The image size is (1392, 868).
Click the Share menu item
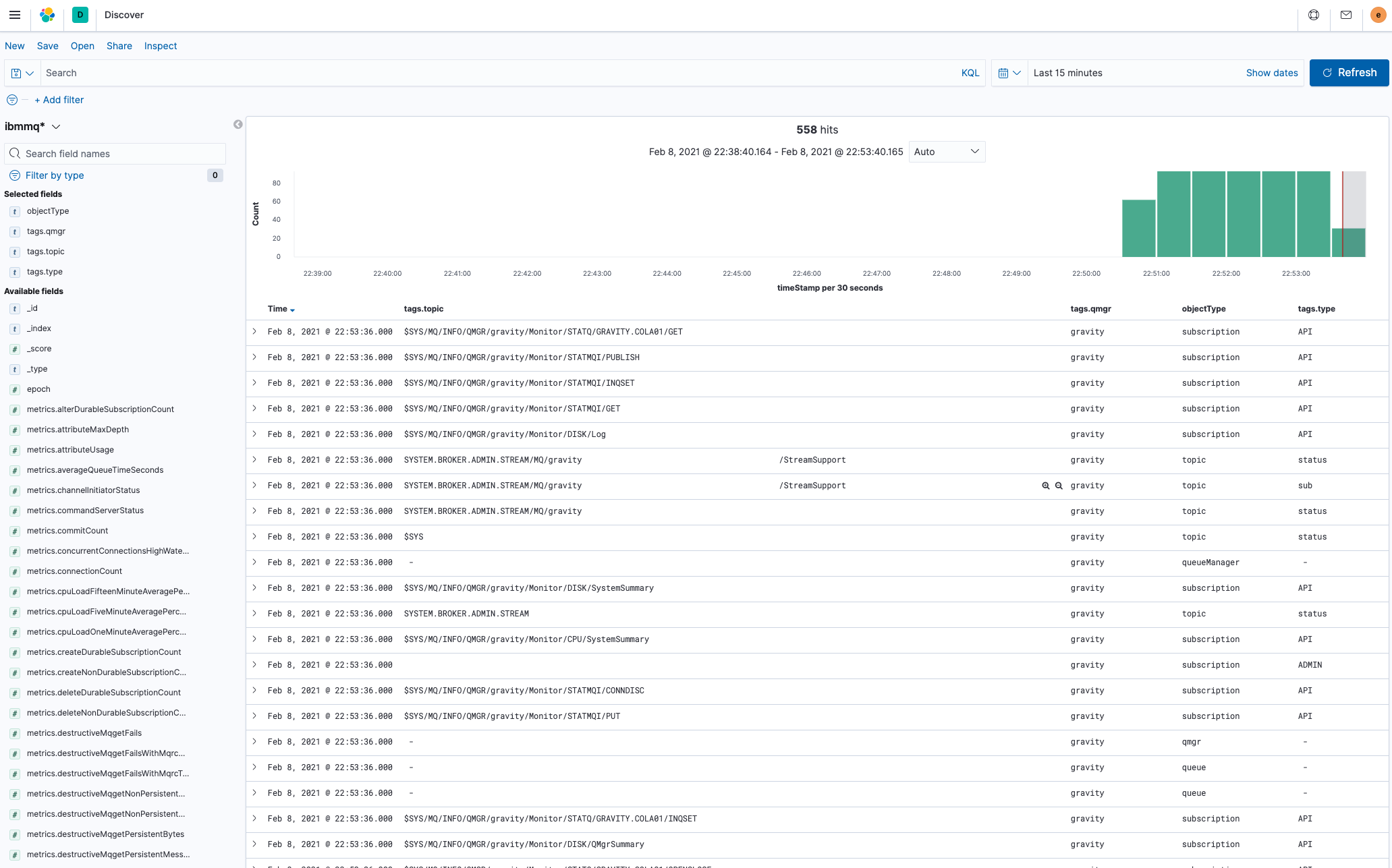coord(119,46)
